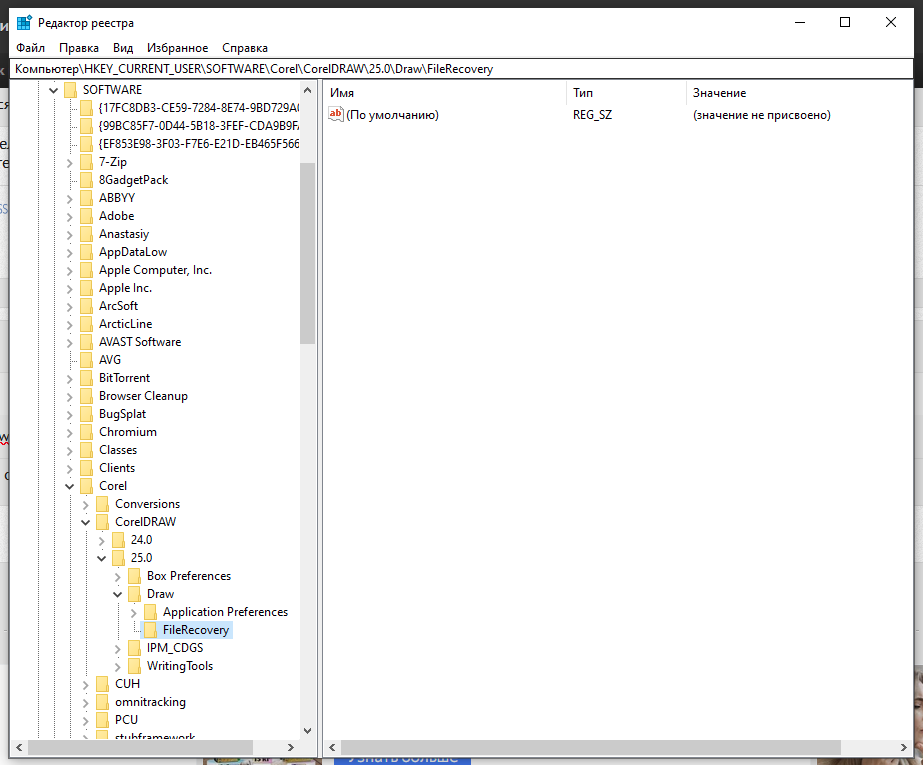Viewport: 923px width, 765px height.
Task: Click tree pane horizontal scroll right arrow
Action: [291, 747]
